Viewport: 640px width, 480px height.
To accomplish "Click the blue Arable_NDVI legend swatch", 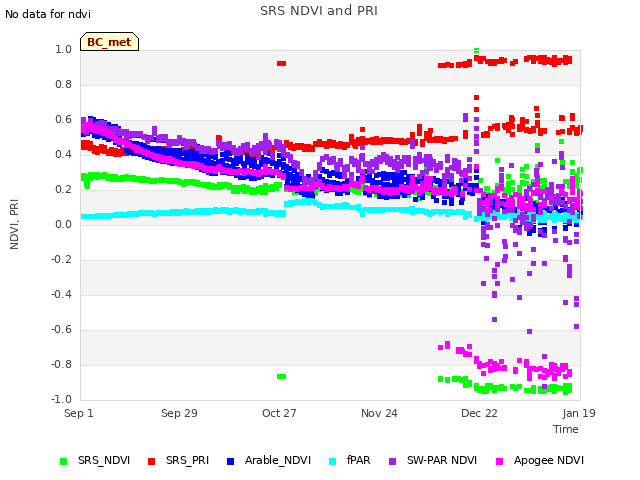I will point(231,461).
